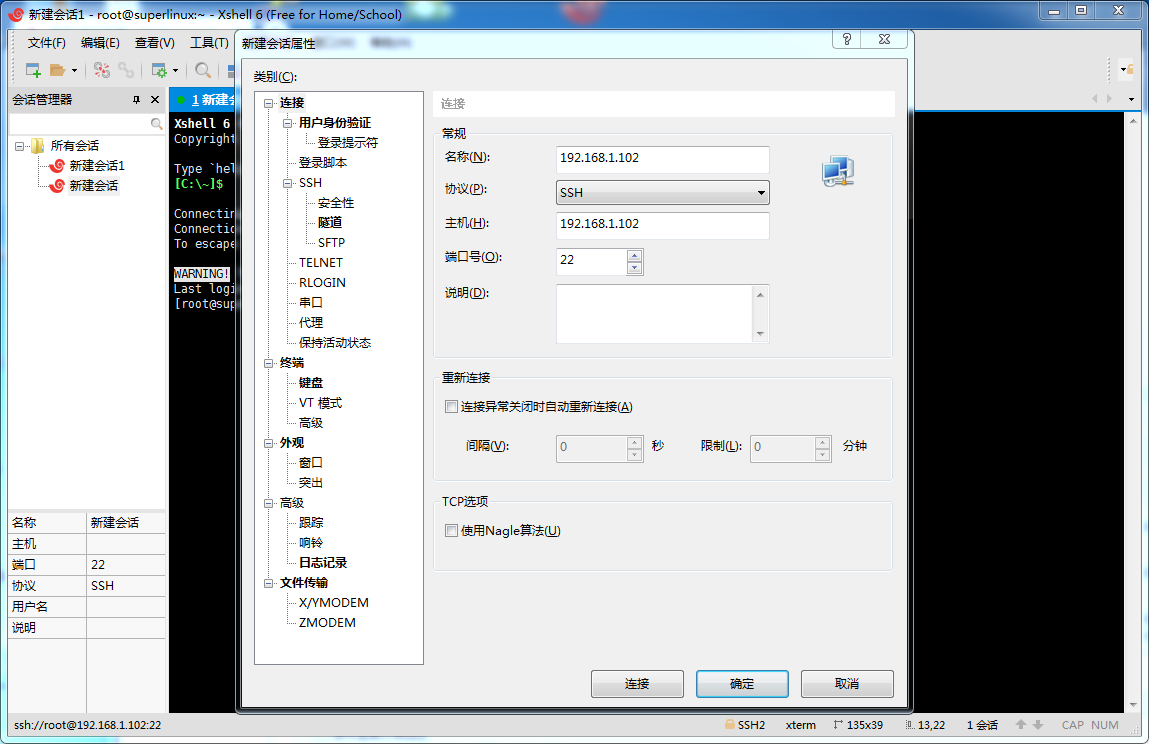The width and height of the screenshot is (1149, 744).
Task: Open the 文件(F) menu
Action: pos(46,43)
